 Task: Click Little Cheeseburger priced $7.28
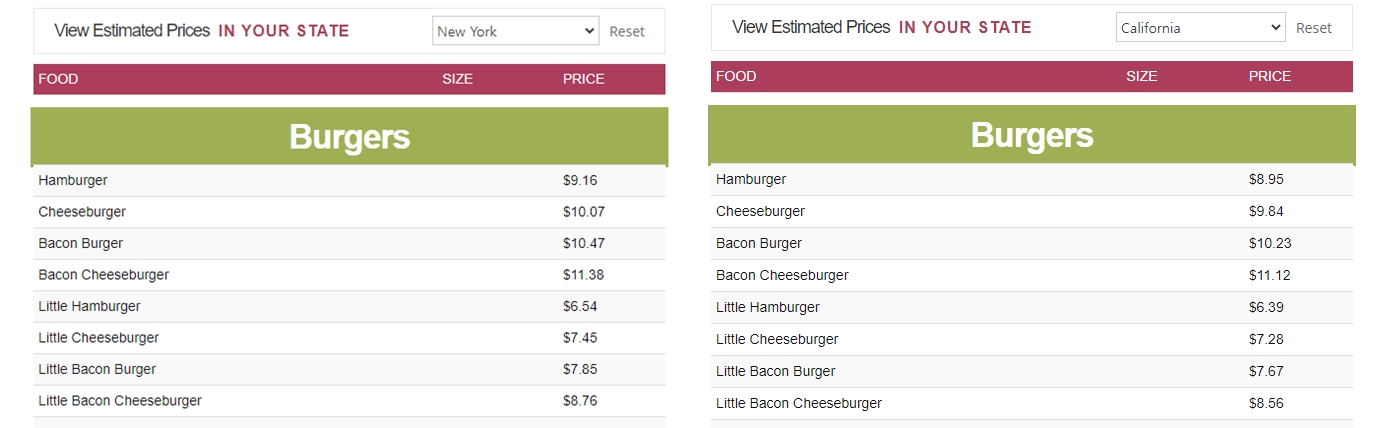tap(777, 339)
